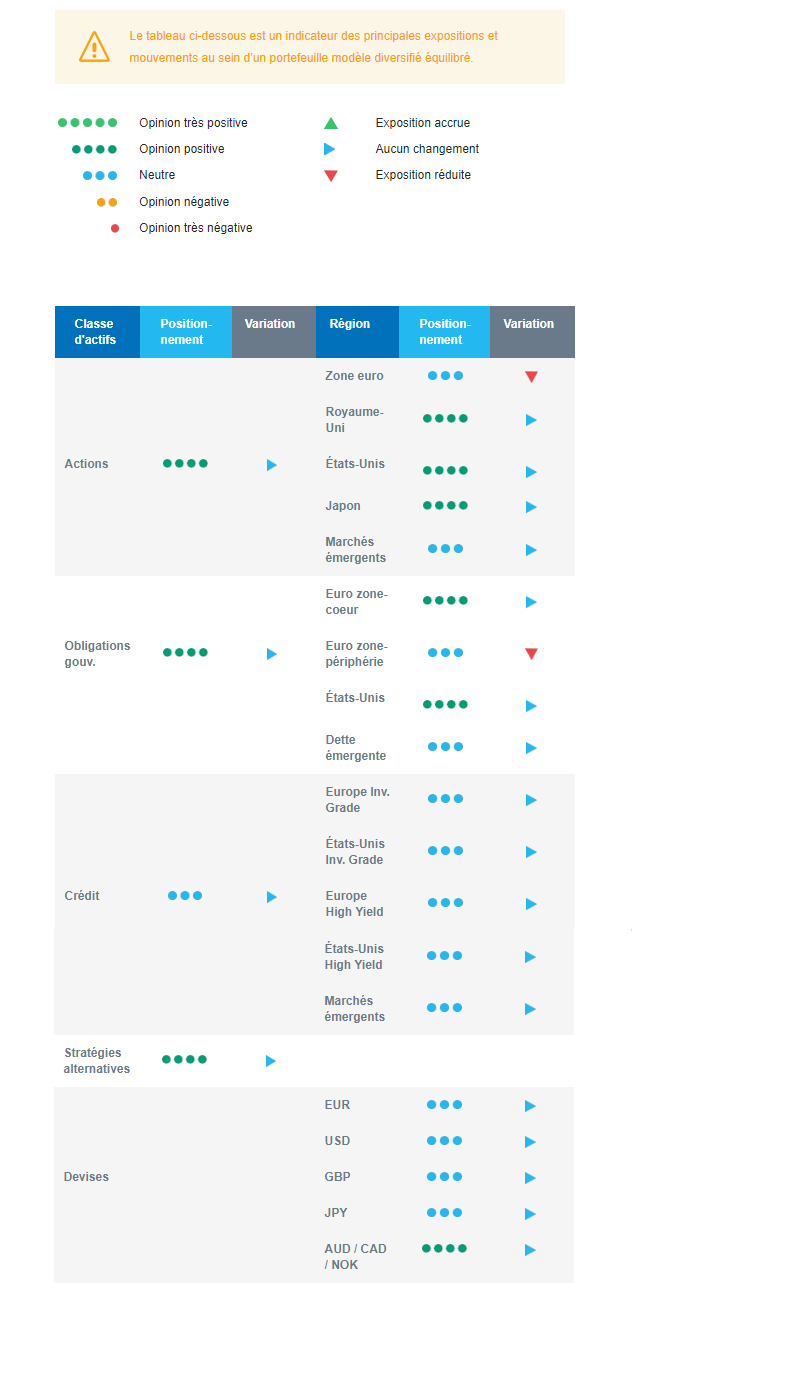Click the Devises asset class label

[x=86, y=1177]
